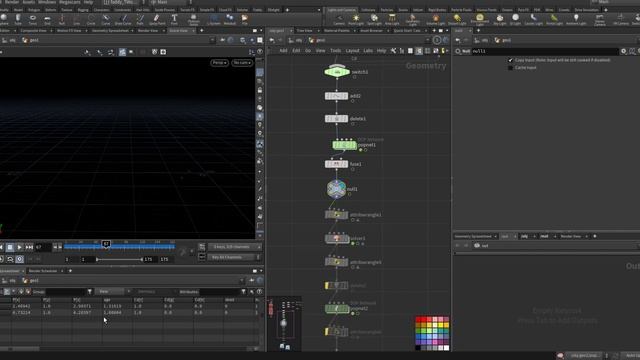Toggle loop playback mode button
This screenshot has width=640, height=360.
coord(10,259)
